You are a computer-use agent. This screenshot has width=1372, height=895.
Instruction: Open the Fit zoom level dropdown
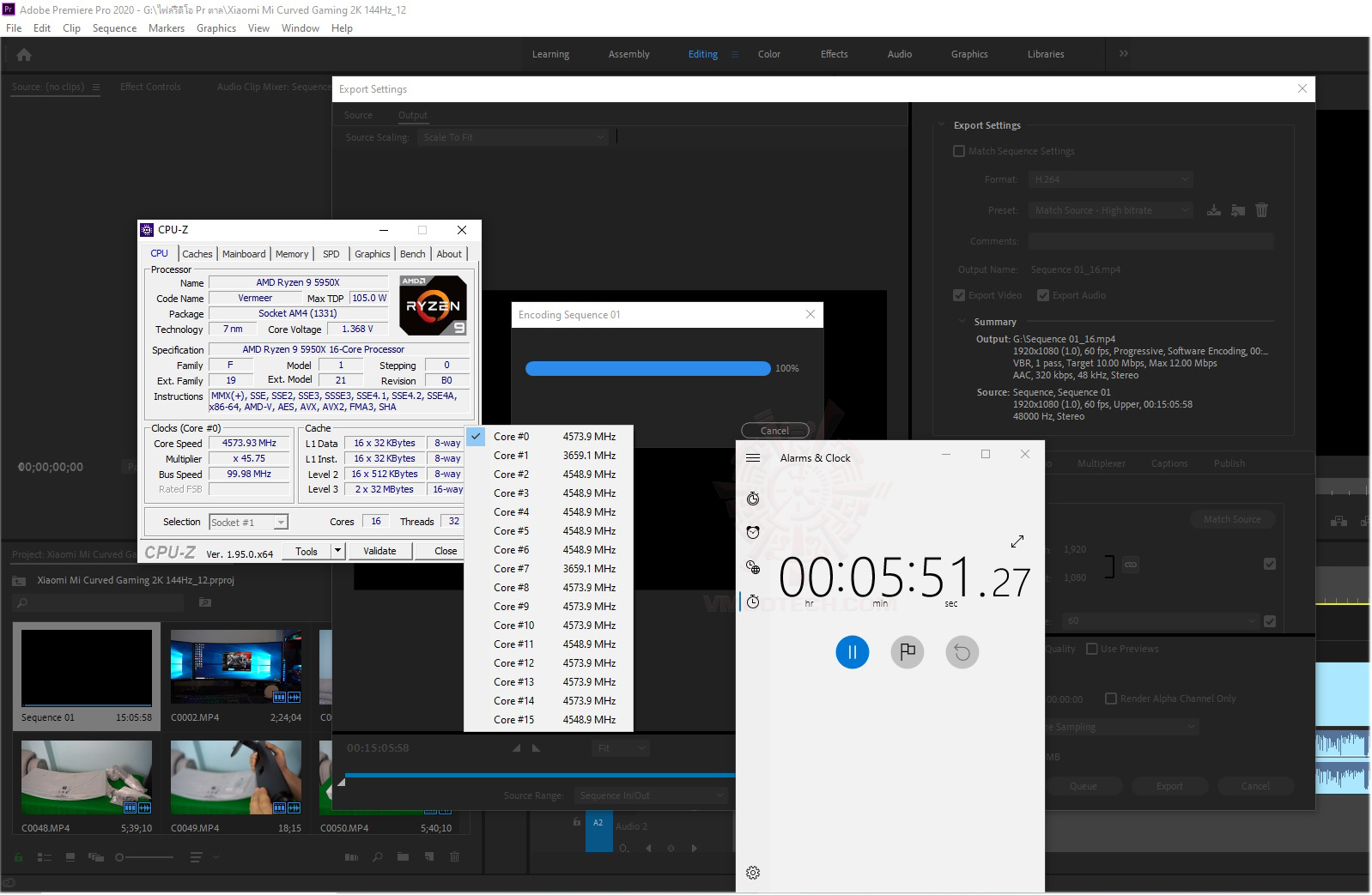pyautogui.click(x=619, y=748)
